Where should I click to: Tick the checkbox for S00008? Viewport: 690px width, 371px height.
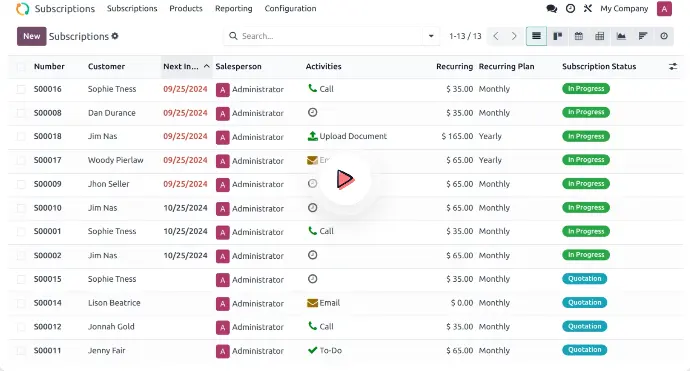point(21,113)
